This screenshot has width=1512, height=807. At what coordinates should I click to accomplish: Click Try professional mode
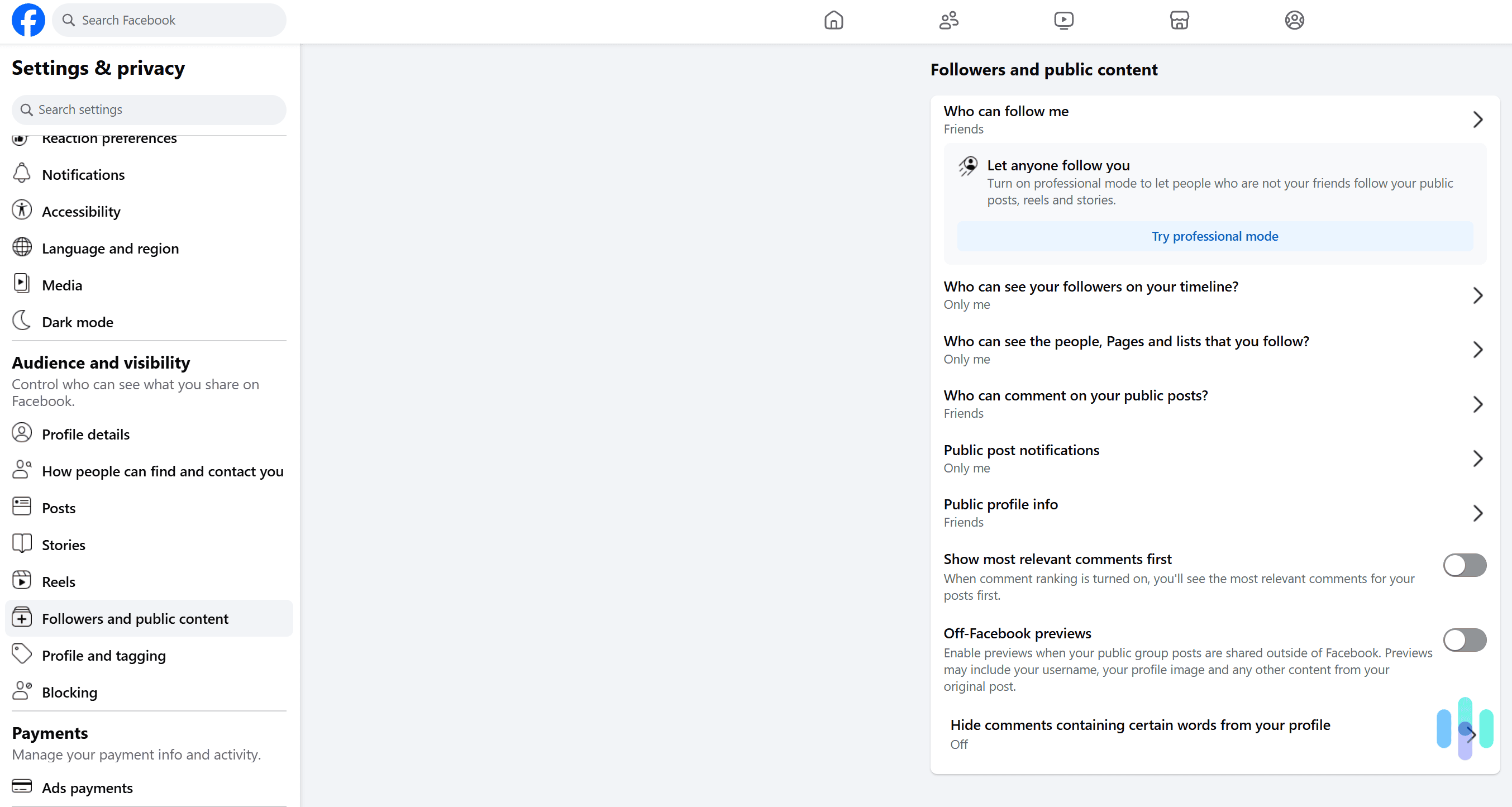[1214, 236]
